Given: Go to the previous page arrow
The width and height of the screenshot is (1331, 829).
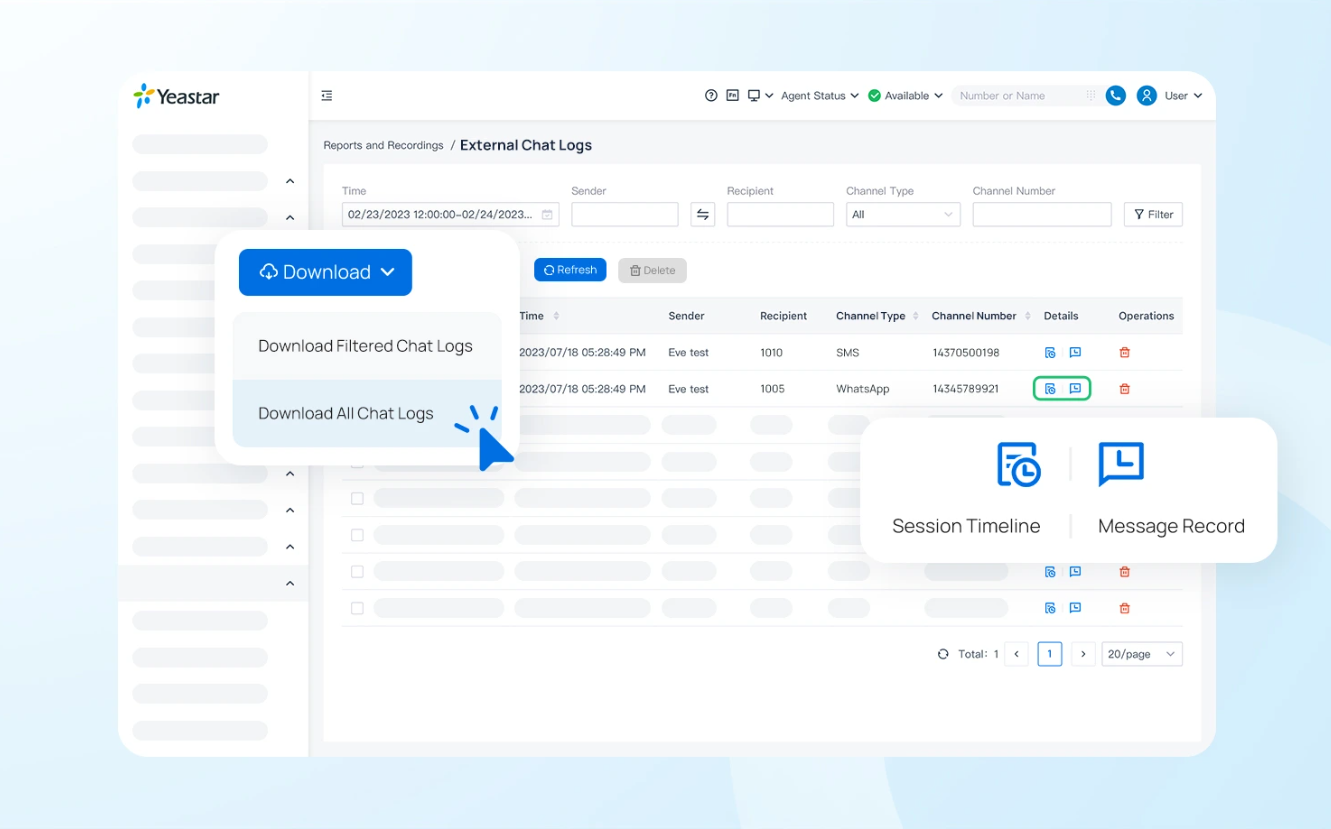Looking at the screenshot, I should click(1016, 654).
